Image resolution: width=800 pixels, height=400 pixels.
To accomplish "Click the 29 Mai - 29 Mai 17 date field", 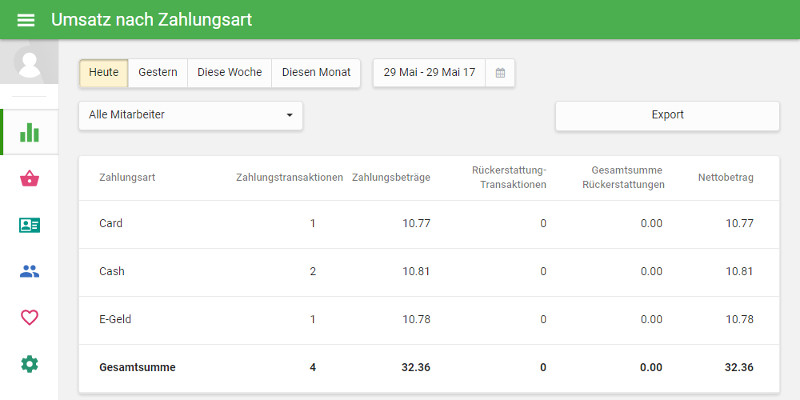I will (429, 73).
